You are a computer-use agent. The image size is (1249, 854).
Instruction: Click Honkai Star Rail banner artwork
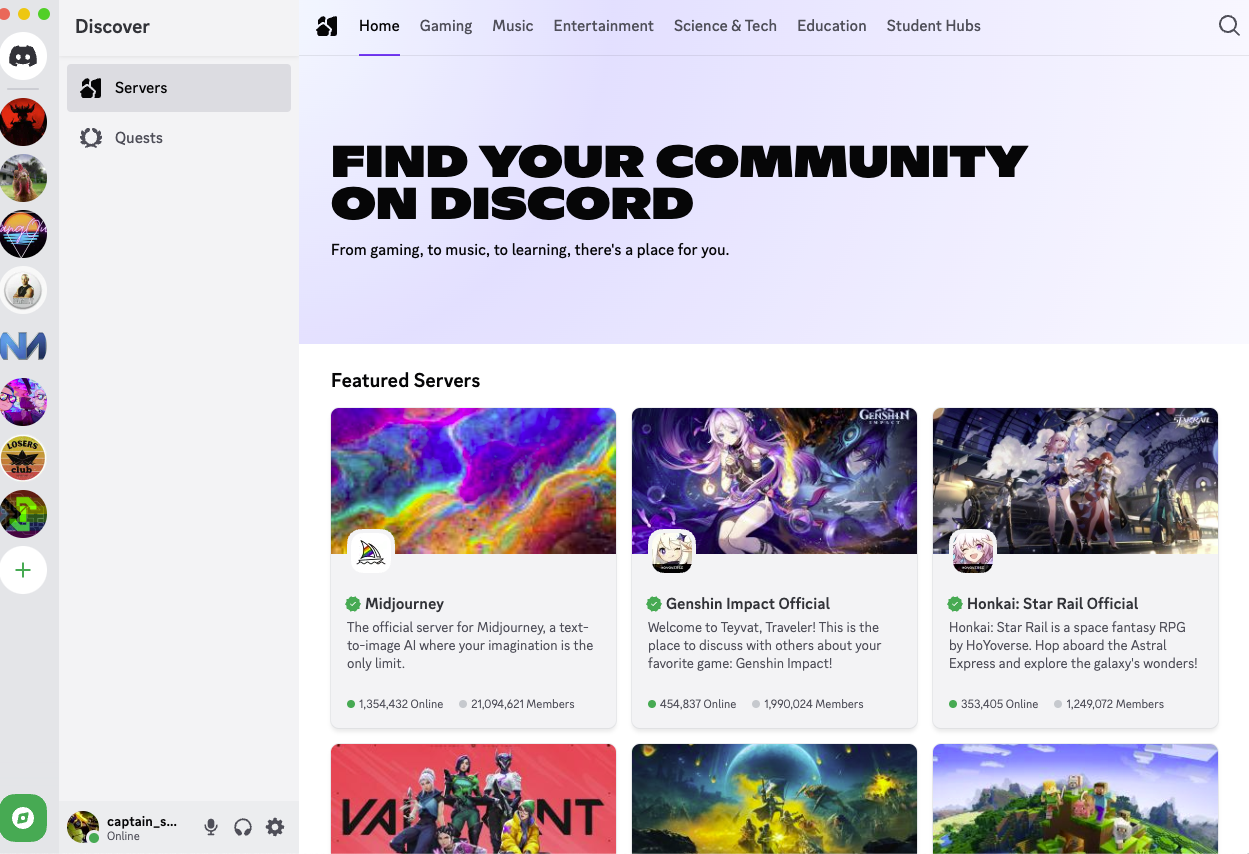pos(1076,481)
